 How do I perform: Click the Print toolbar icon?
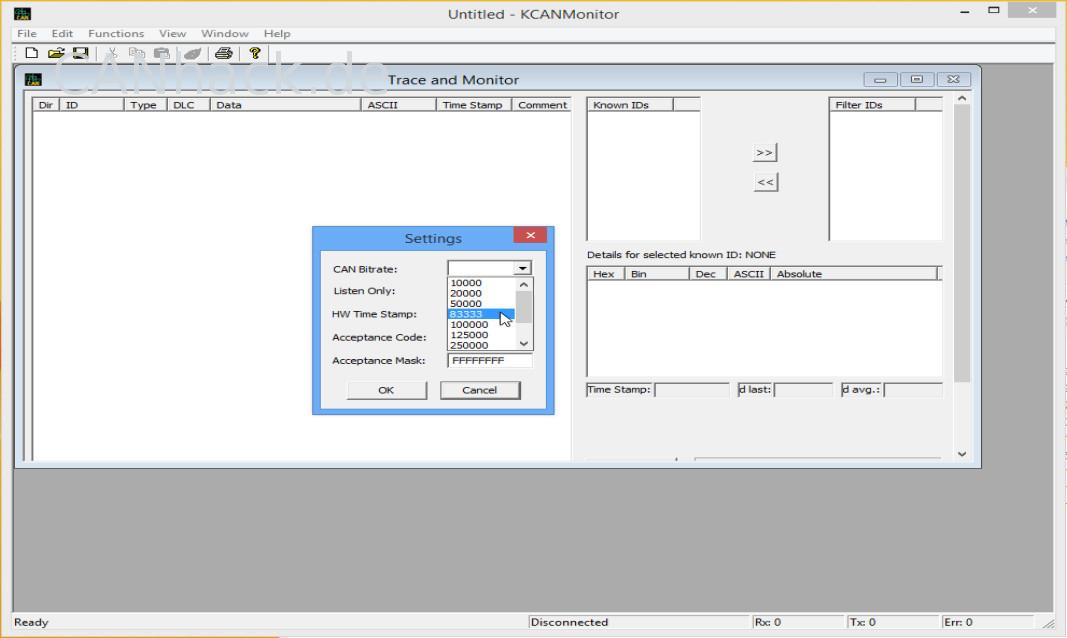223,53
